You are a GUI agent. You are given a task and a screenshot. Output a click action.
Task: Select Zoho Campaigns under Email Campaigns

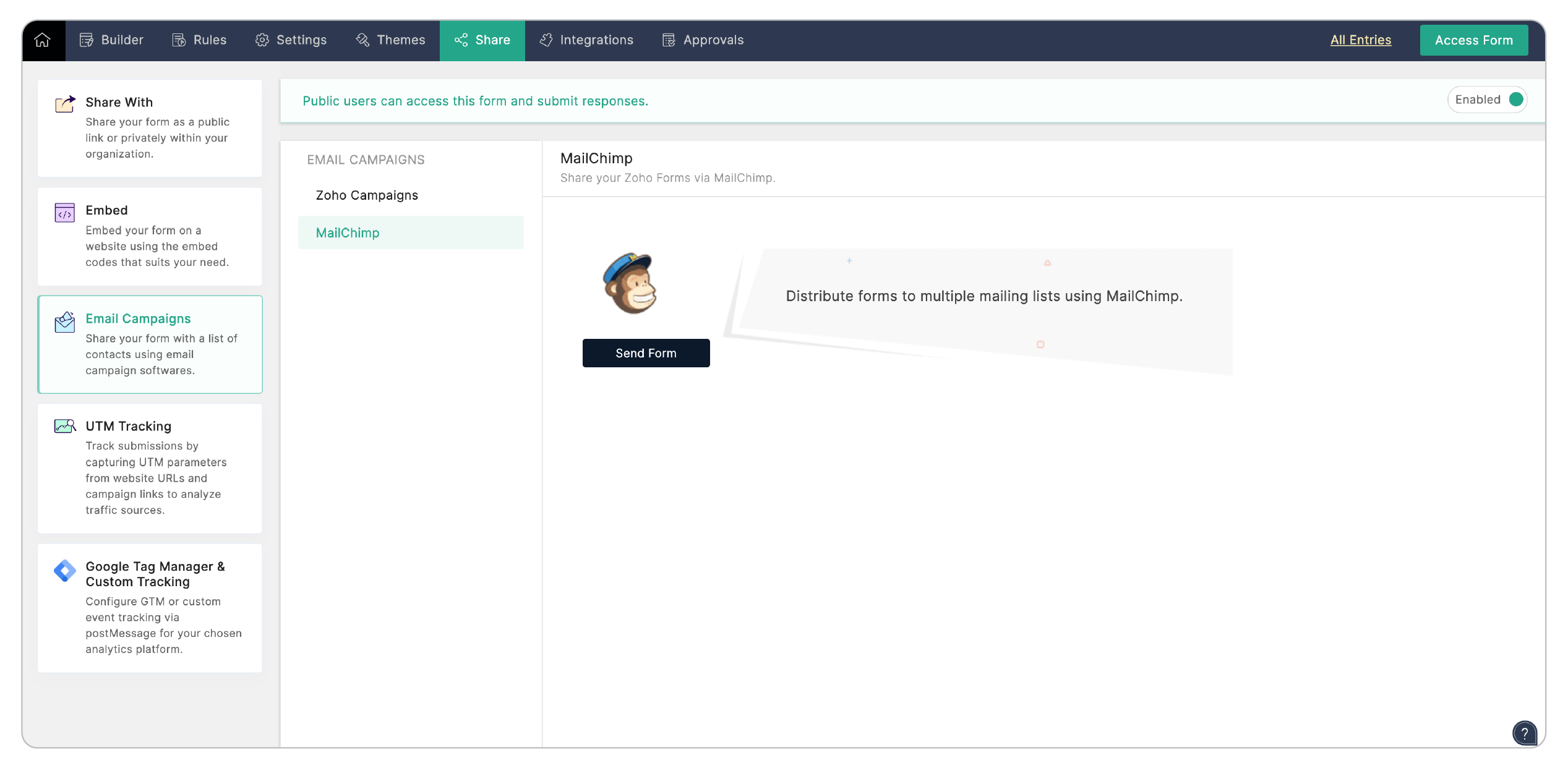(x=366, y=195)
